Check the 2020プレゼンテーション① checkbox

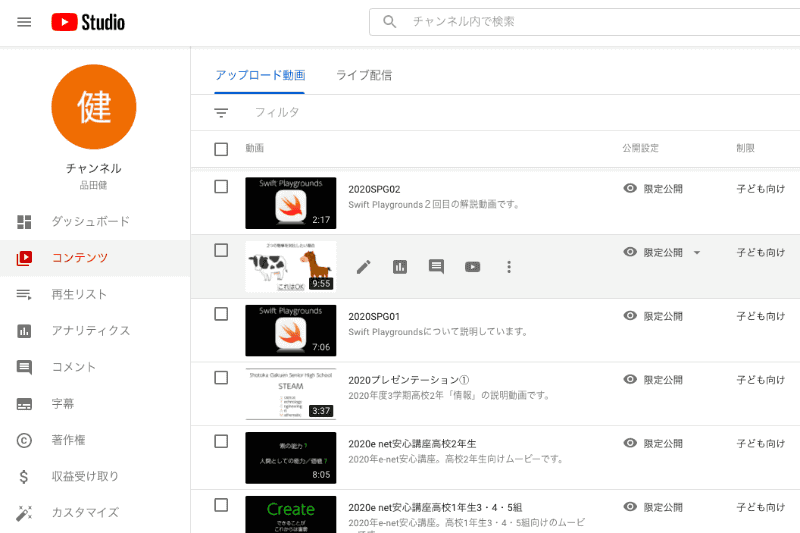pyautogui.click(x=221, y=378)
